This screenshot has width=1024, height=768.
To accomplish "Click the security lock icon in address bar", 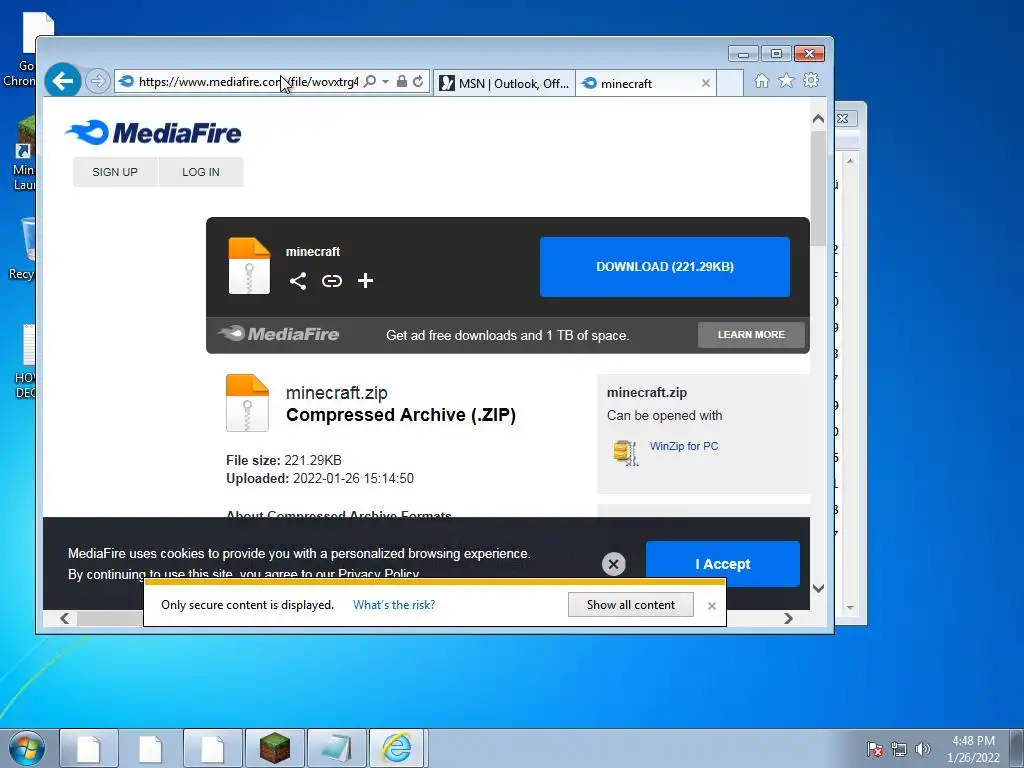I will tap(402, 82).
